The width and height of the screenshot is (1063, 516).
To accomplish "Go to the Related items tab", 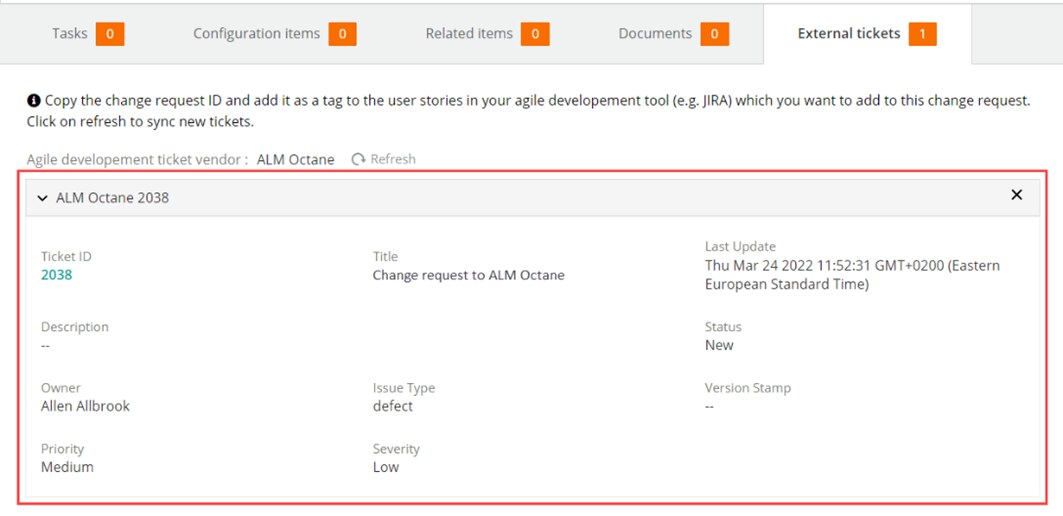I will click(x=469, y=34).
